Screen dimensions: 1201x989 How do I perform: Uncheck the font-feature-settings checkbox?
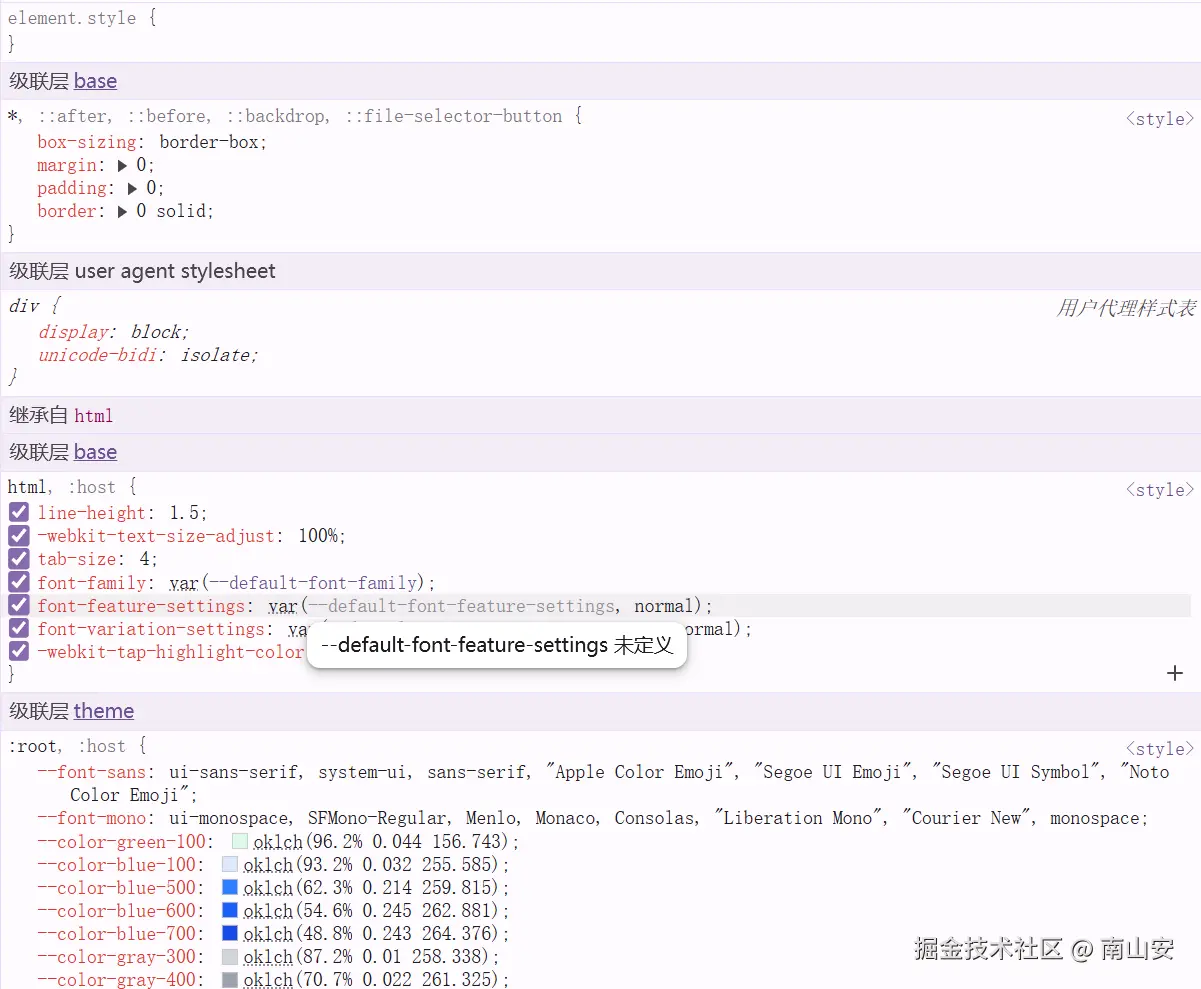click(19, 605)
